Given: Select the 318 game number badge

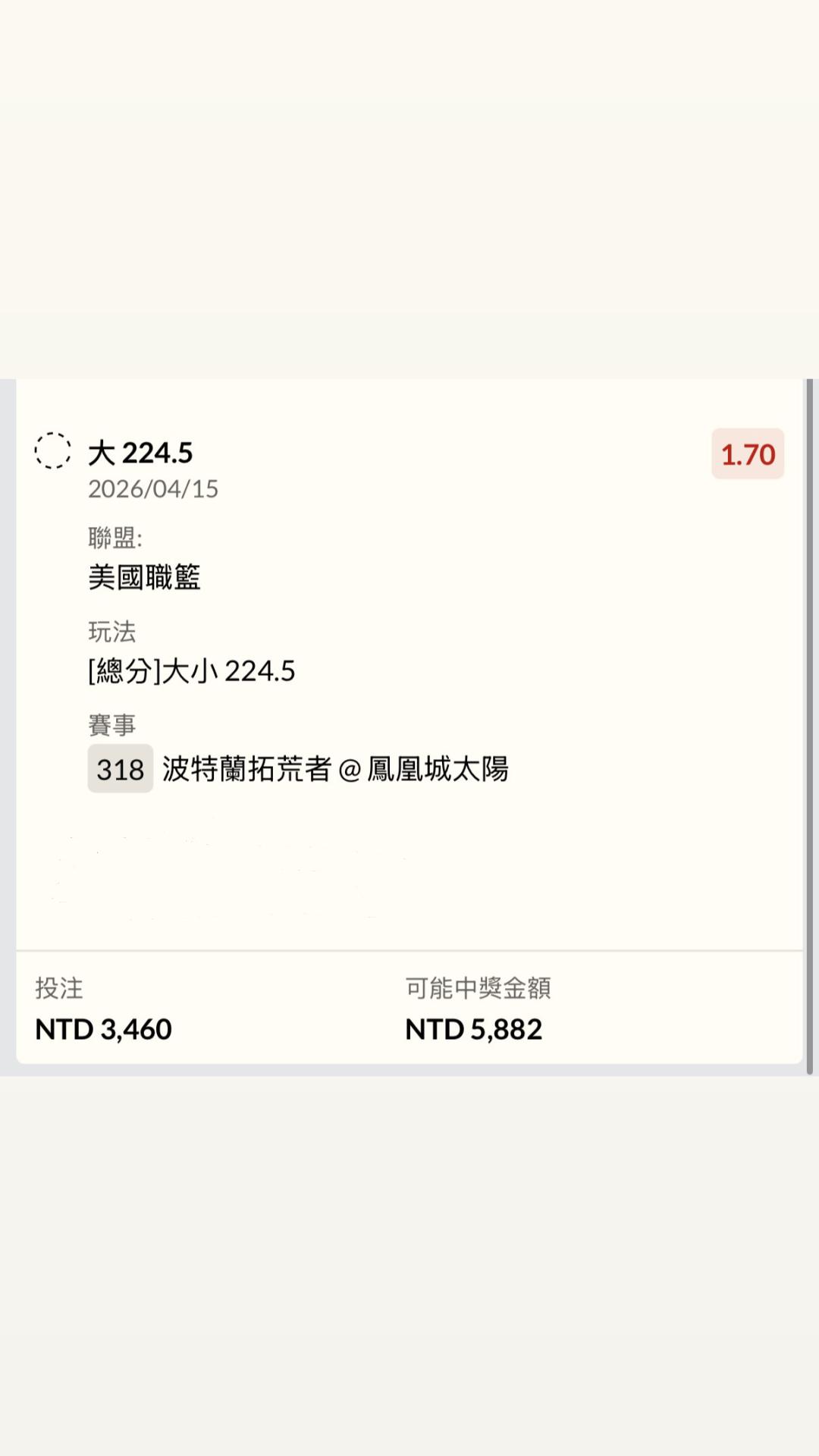Looking at the screenshot, I should pyautogui.click(x=121, y=769).
